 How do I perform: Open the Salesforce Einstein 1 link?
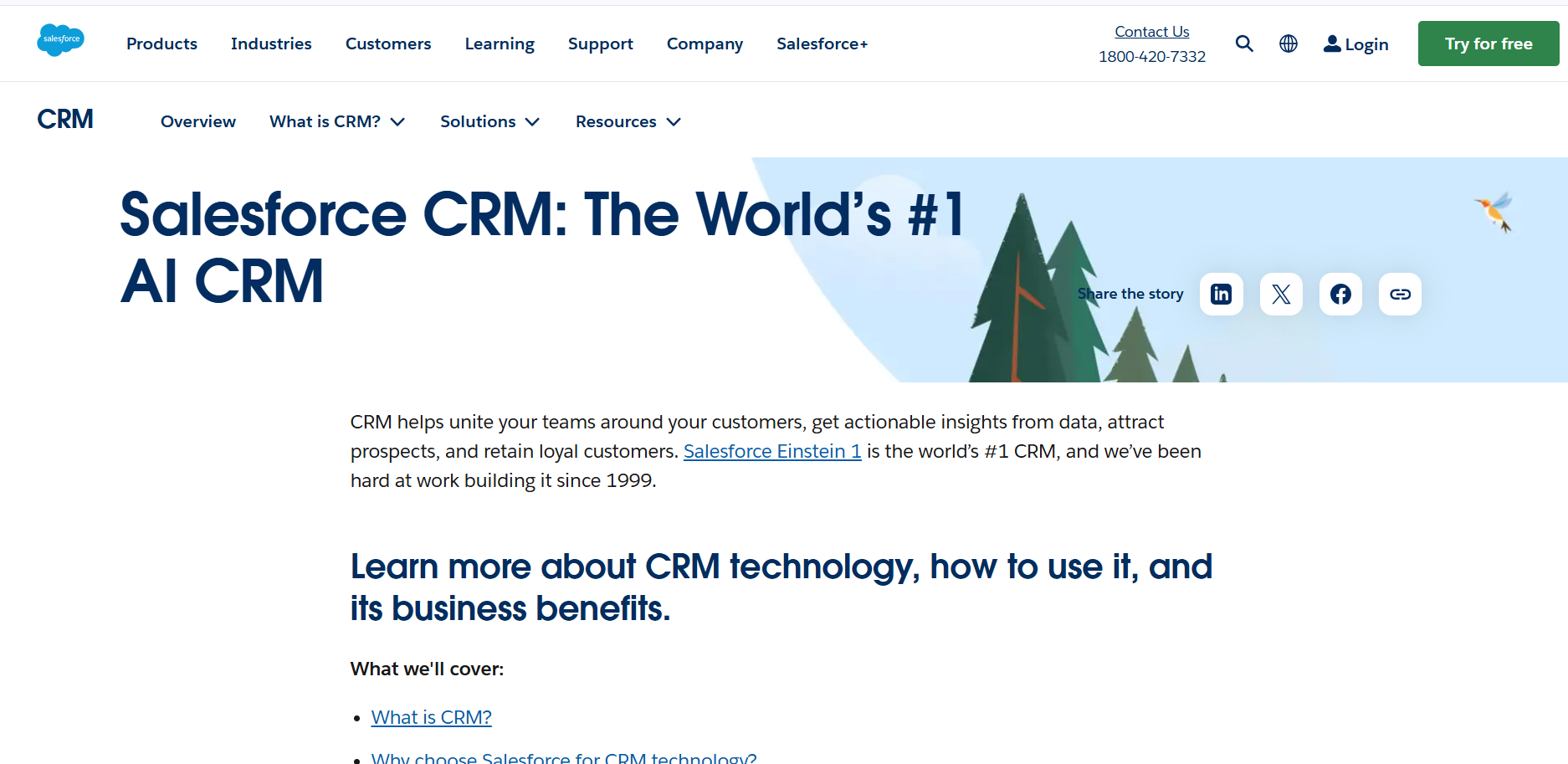772,451
